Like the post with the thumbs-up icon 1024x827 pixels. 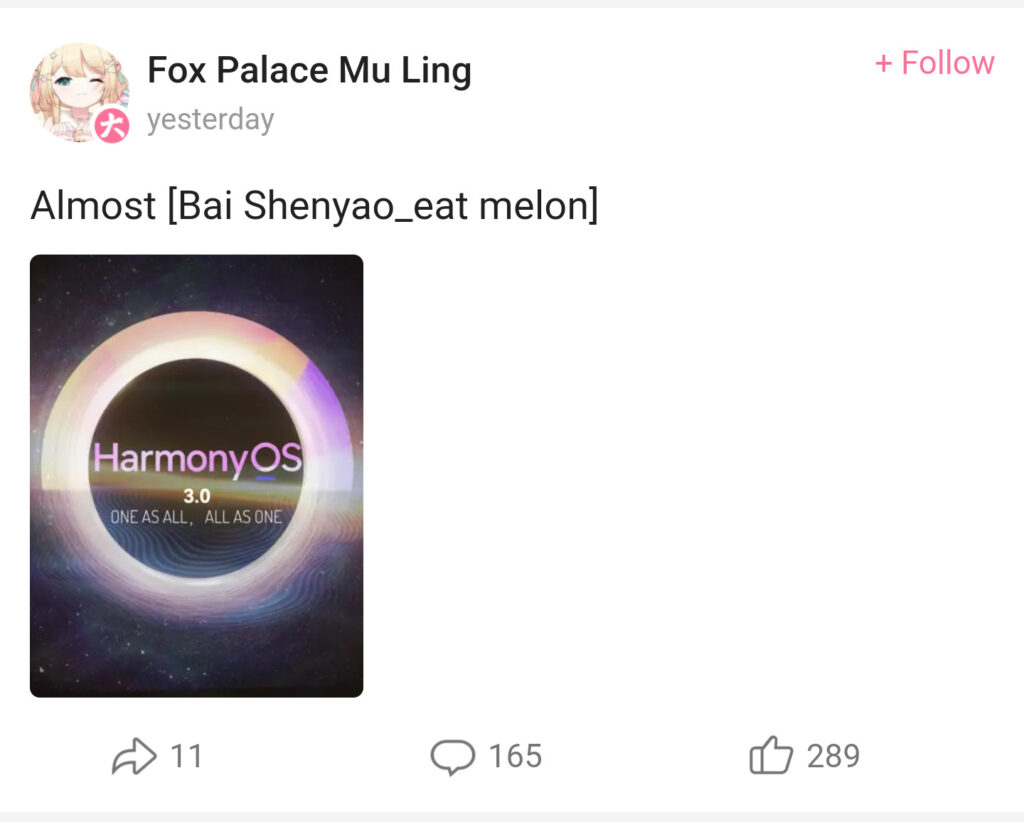click(770, 756)
